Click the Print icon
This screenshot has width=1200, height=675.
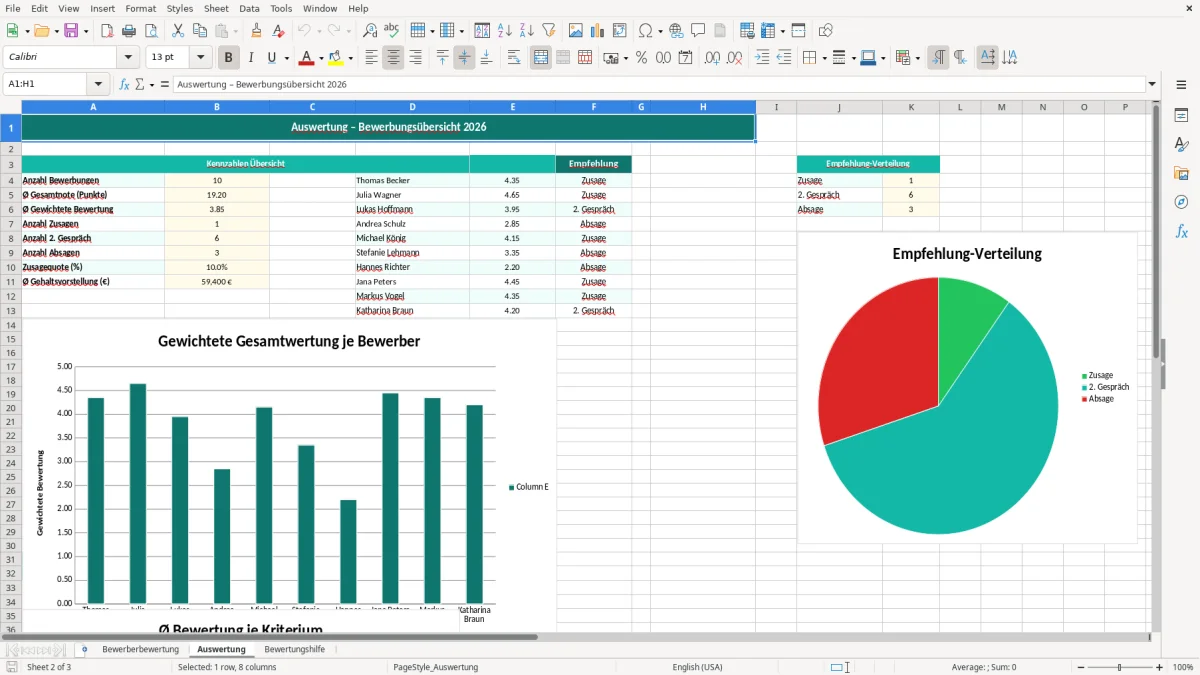[x=129, y=31]
